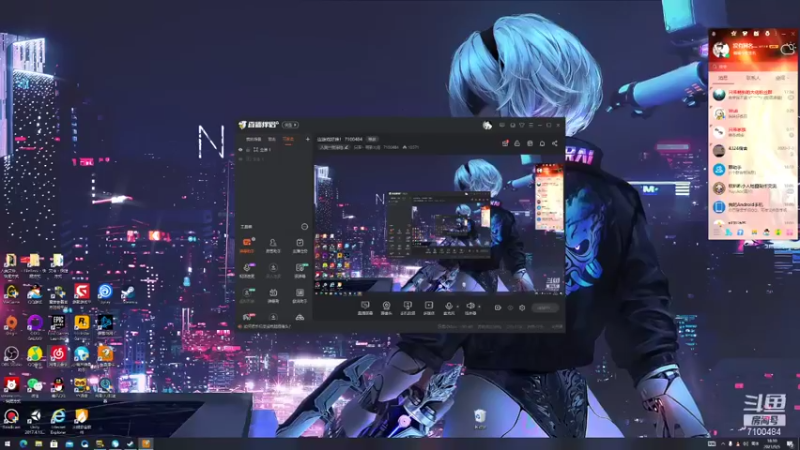The height and width of the screenshot is (450, 800).
Task: Select the WeChat desktop shortcut
Action: [35, 387]
